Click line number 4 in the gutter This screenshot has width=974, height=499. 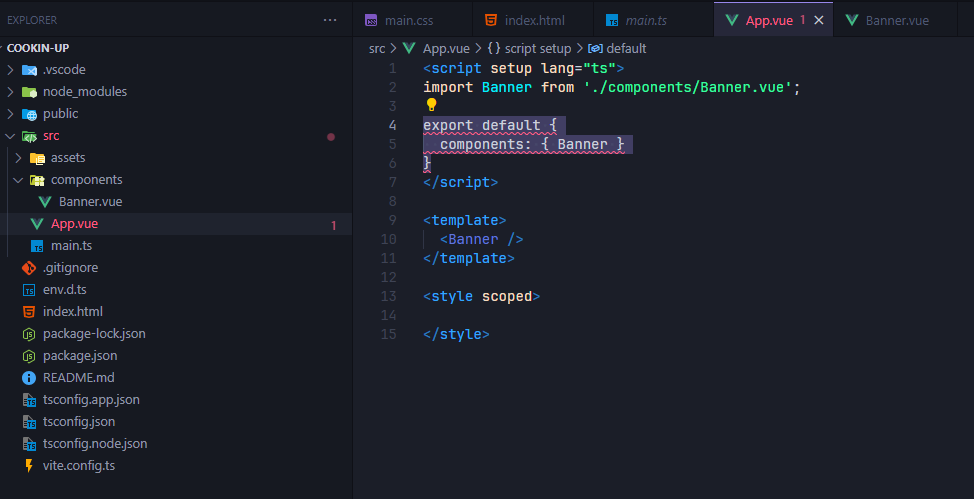392,126
